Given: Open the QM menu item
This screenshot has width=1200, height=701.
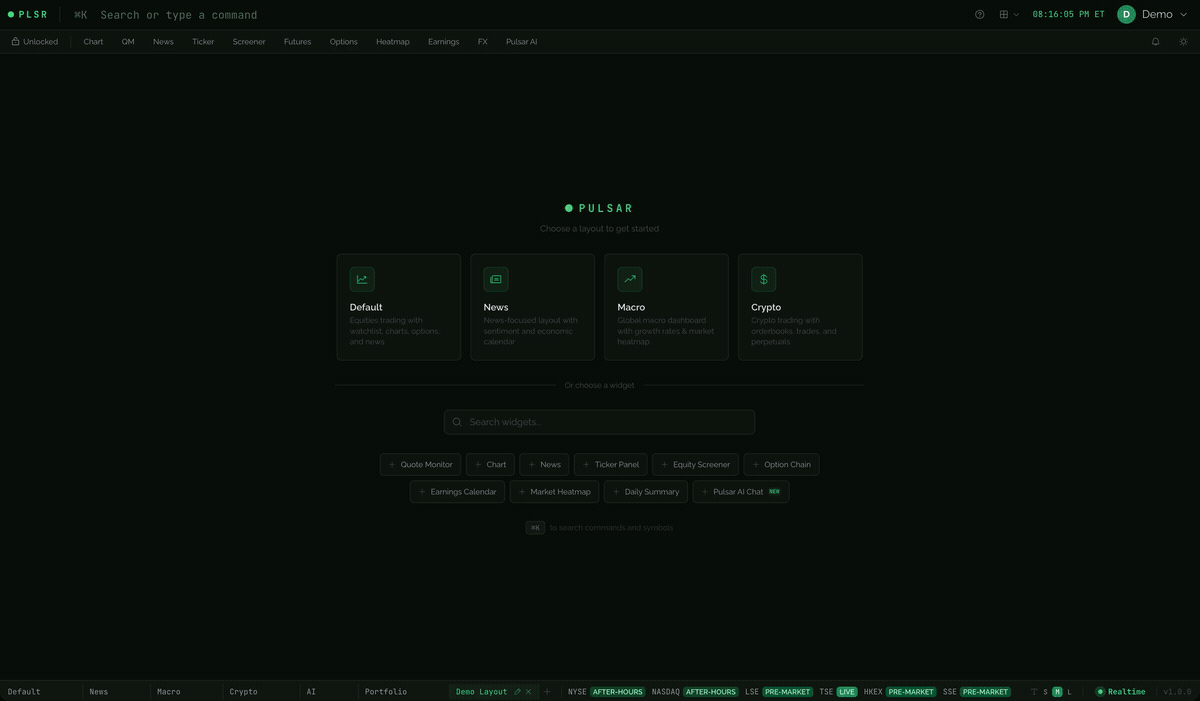Looking at the screenshot, I should (128, 42).
